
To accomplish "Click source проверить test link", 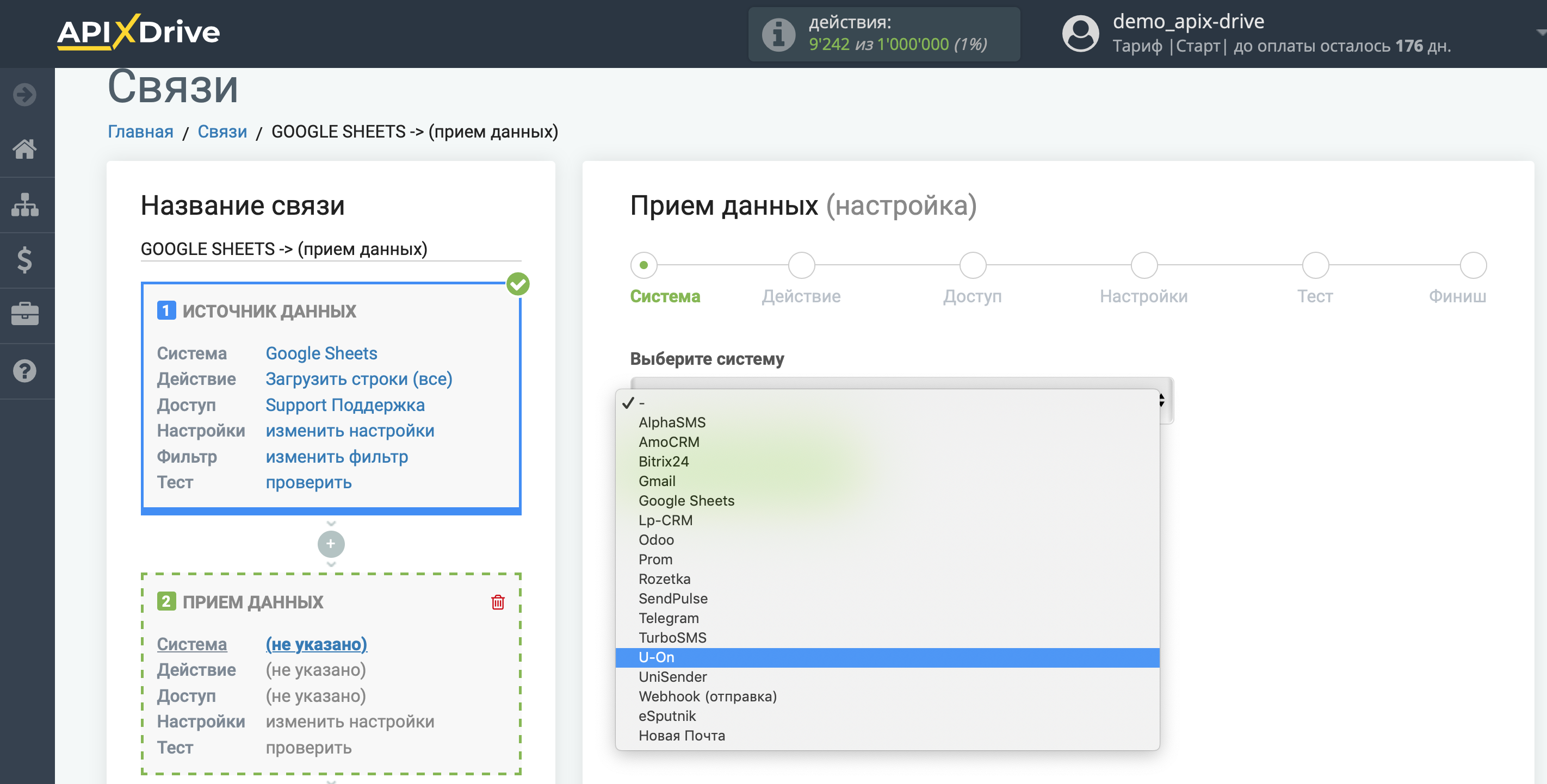I will click(308, 482).
